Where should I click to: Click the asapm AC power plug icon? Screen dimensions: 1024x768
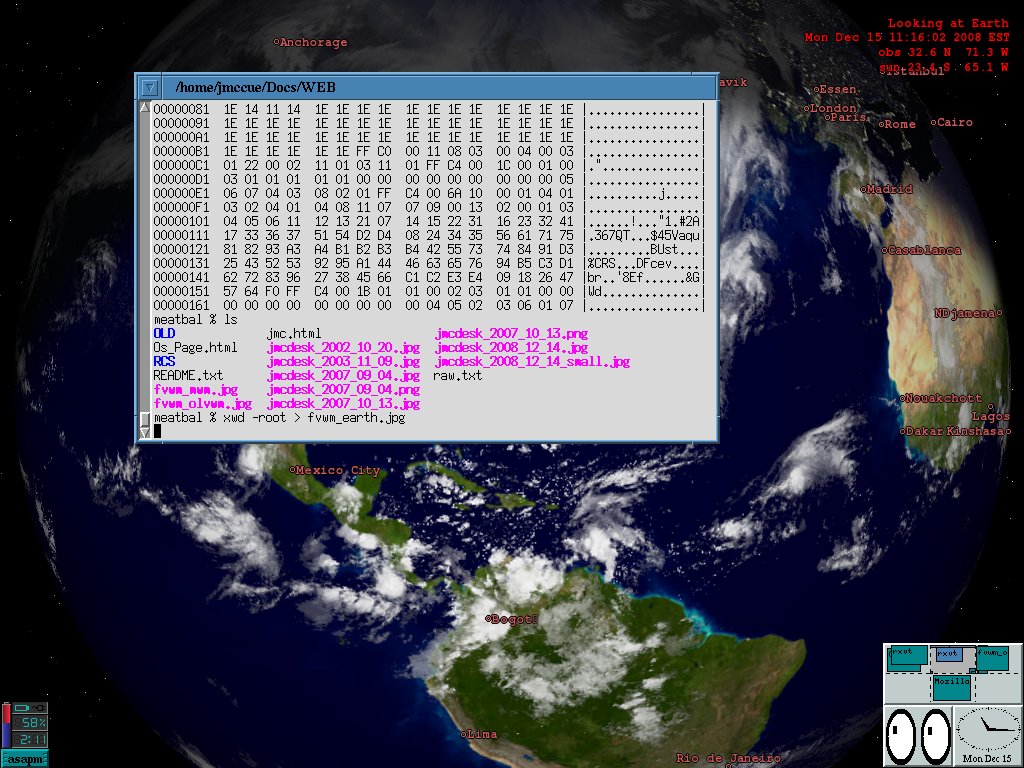click(x=39, y=707)
